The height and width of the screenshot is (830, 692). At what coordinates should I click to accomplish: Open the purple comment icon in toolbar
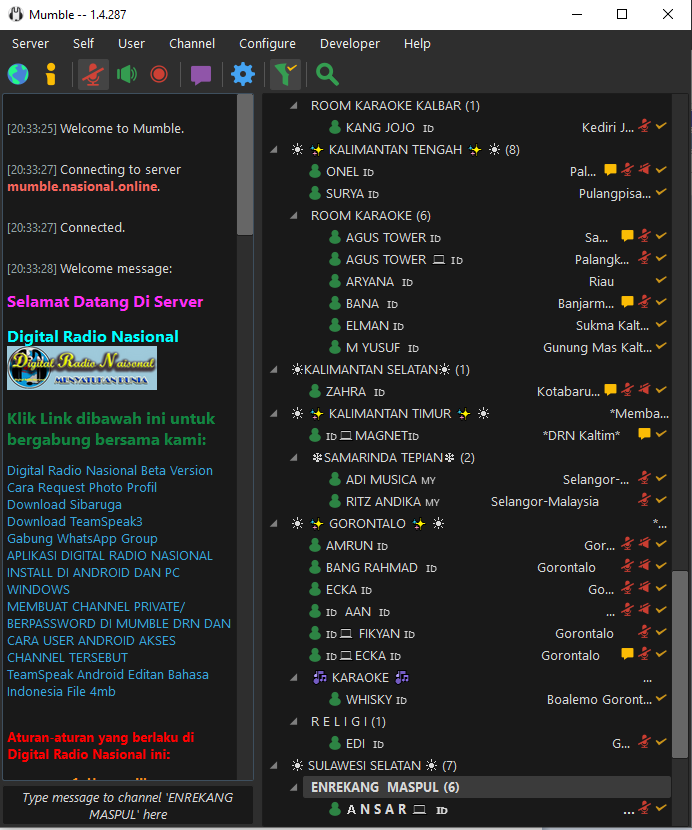coord(201,74)
